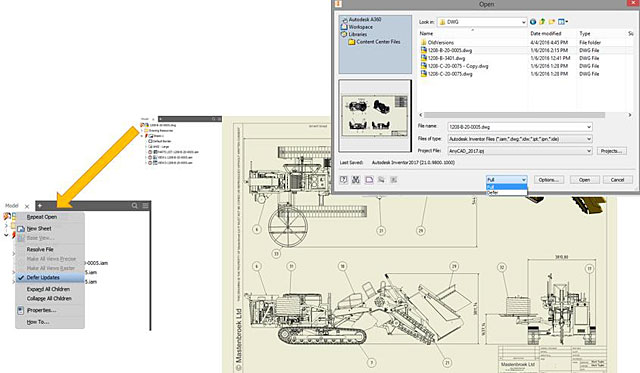Click the help question mark icon in the dialog
640x373 pixels.
point(344,180)
